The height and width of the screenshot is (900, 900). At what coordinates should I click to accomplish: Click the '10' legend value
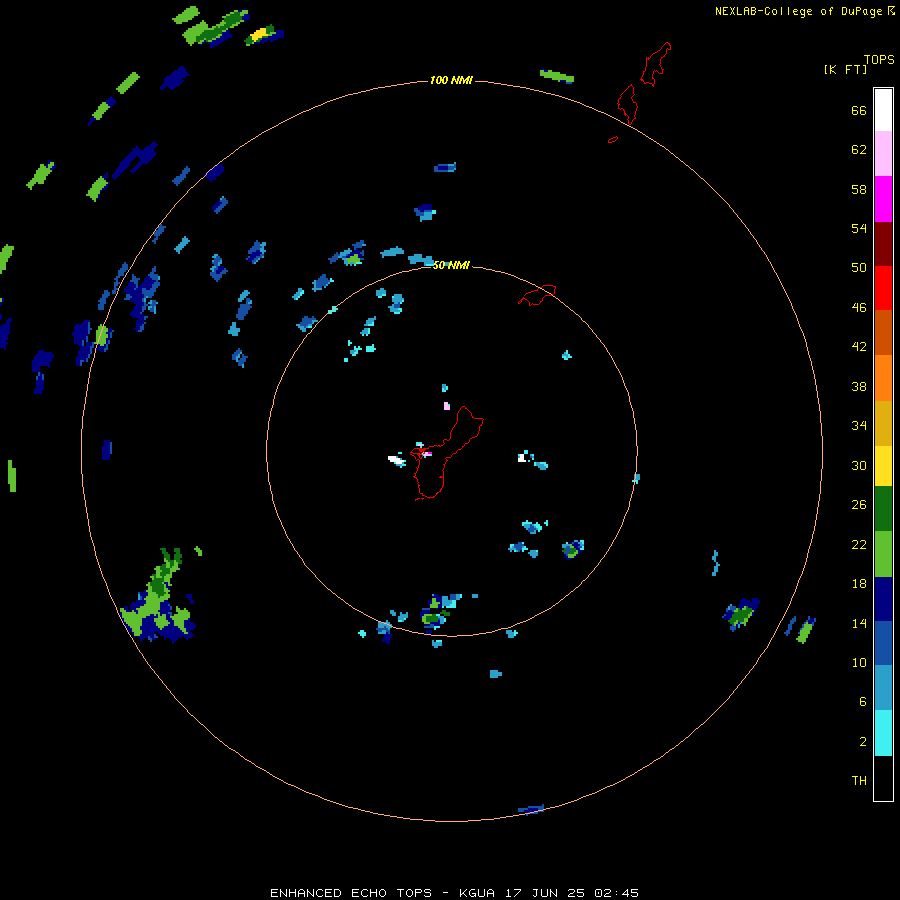pos(859,662)
